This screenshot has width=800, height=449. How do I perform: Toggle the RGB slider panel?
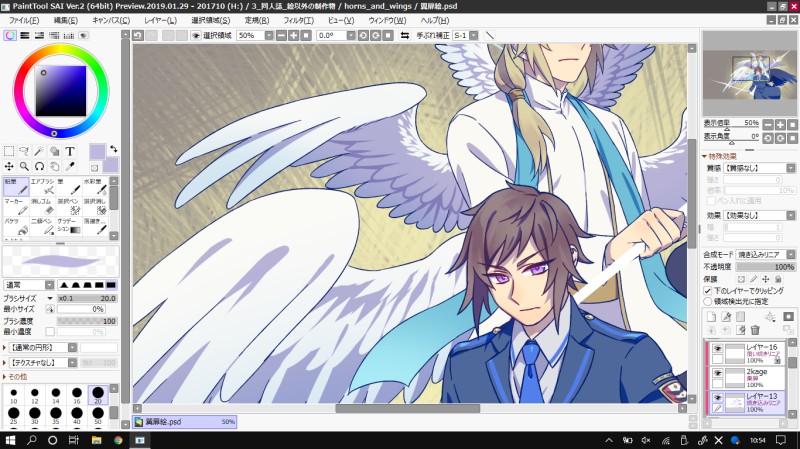(24, 35)
